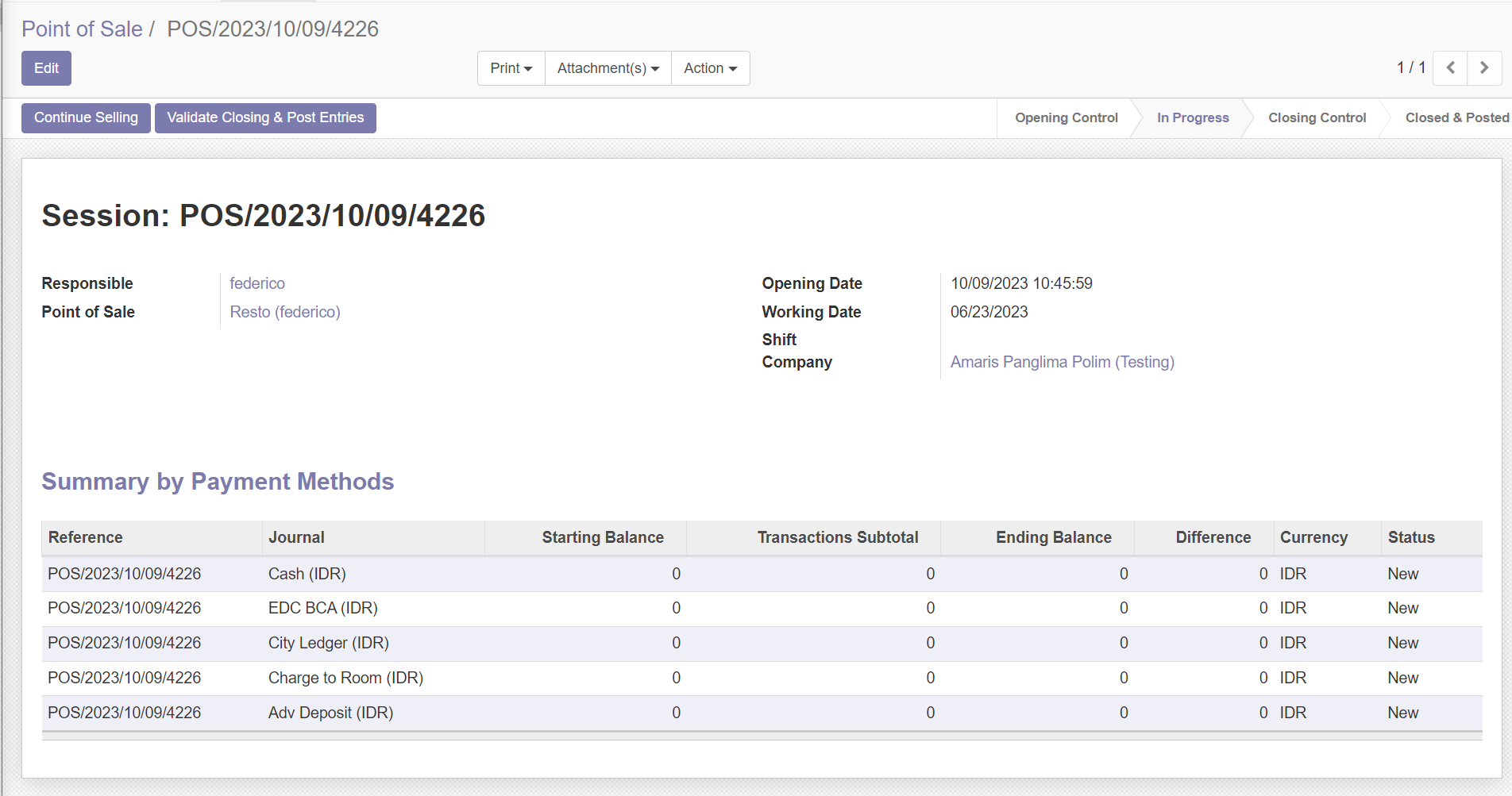Screen dimensions: 1512x796
Task: Open the Attachment(s) dropdown
Action: [608, 68]
